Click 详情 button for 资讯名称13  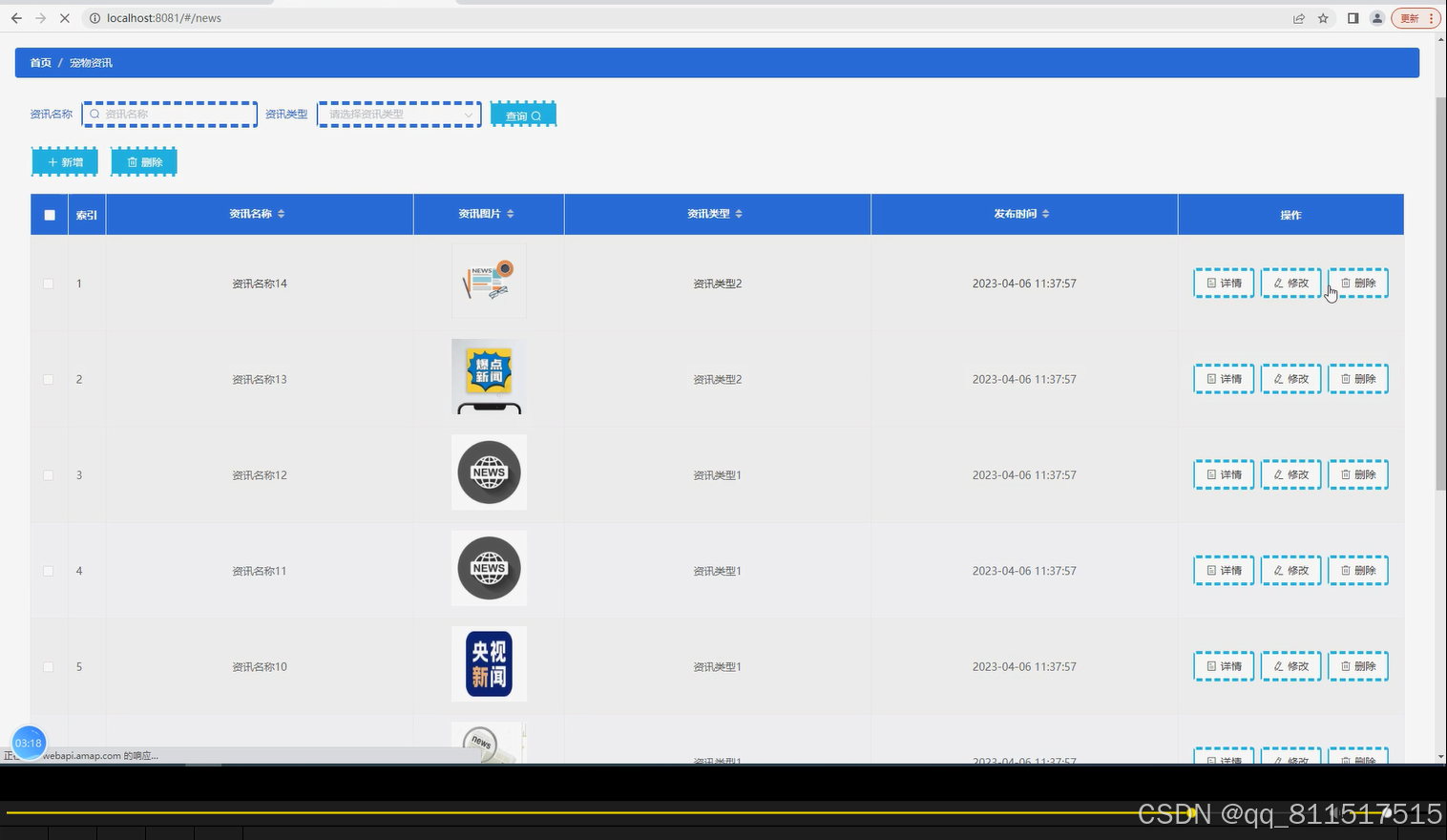click(x=1224, y=379)
